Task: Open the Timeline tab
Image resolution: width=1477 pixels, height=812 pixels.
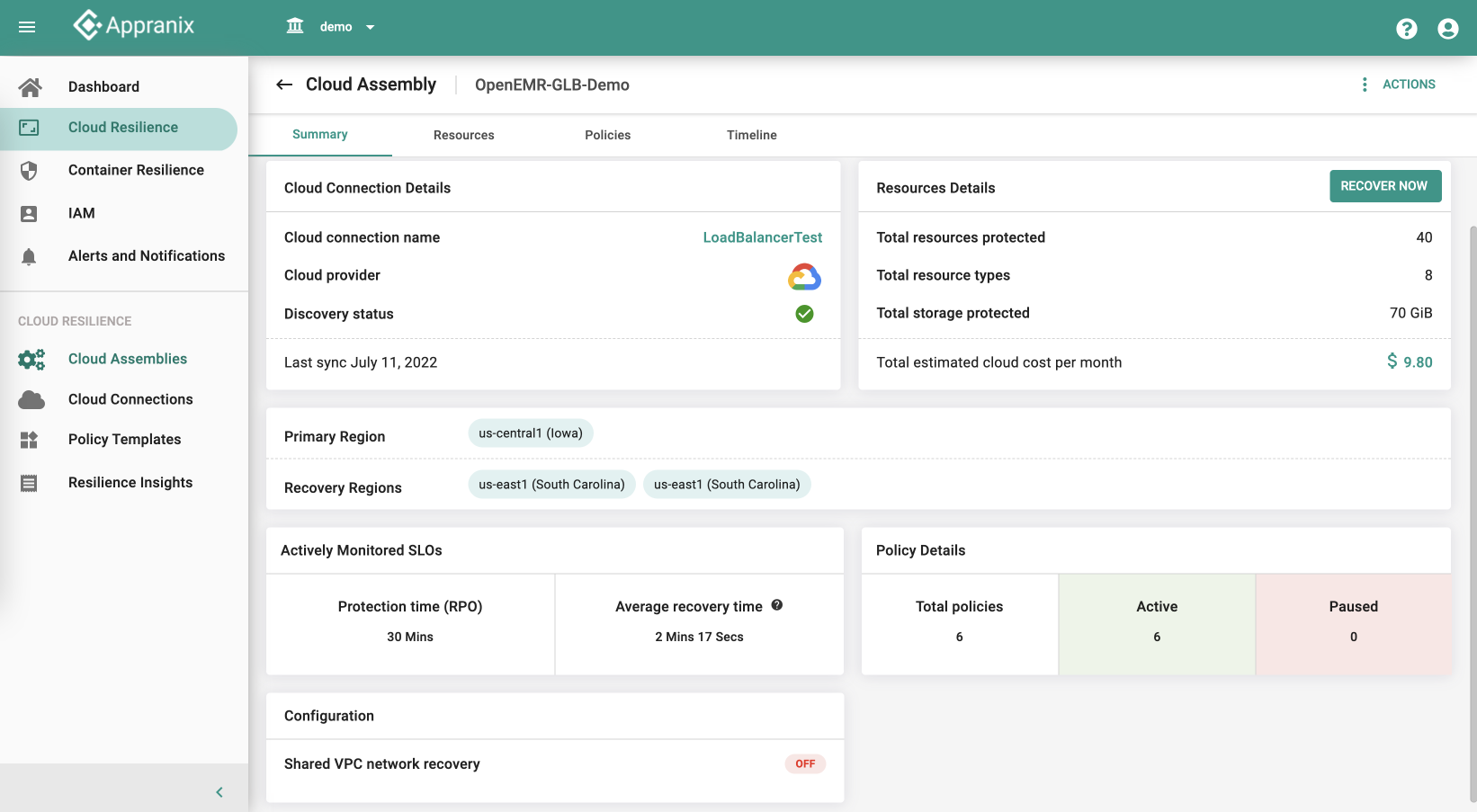Action: pyautogui.click(x=751, y=135)
